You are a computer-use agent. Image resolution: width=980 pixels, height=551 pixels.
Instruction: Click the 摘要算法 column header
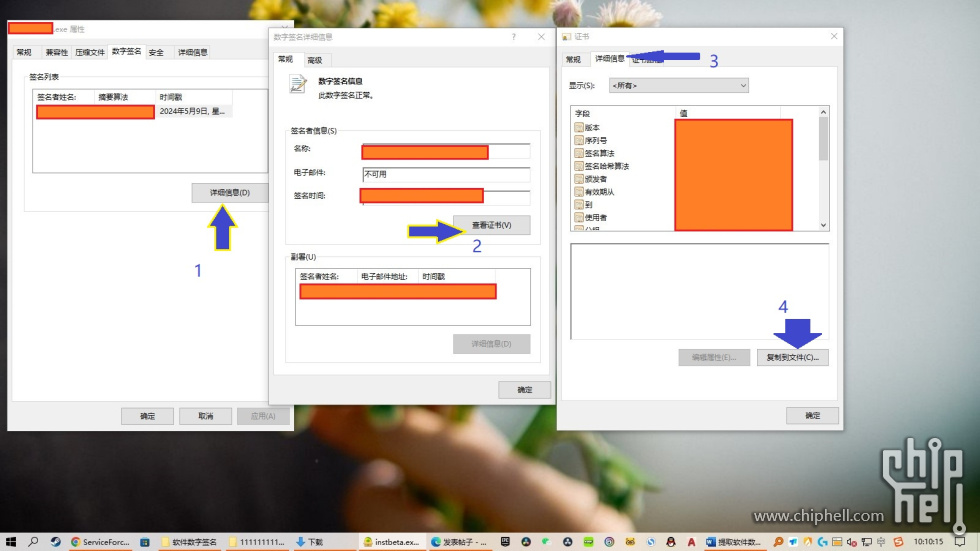click(x=124, y=97)
